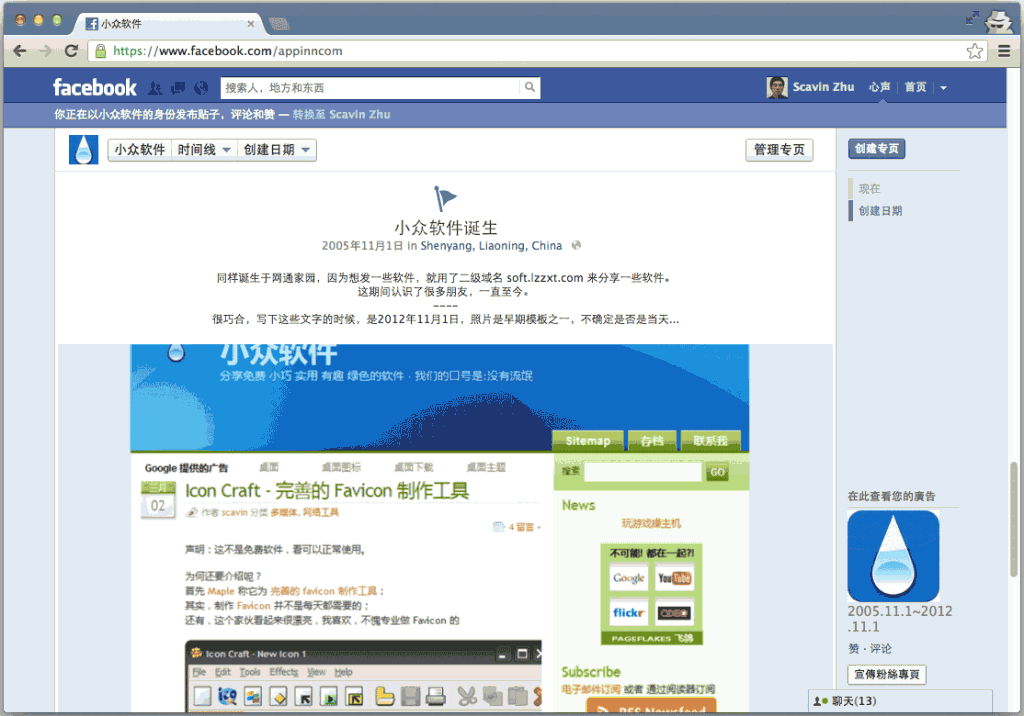Click the milestone flag icon

[x=445, y=198]
